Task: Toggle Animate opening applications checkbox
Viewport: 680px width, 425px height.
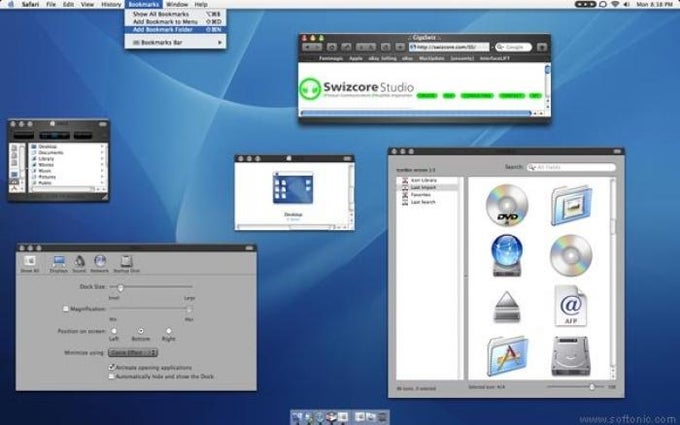Action: (x=111, y=367)
